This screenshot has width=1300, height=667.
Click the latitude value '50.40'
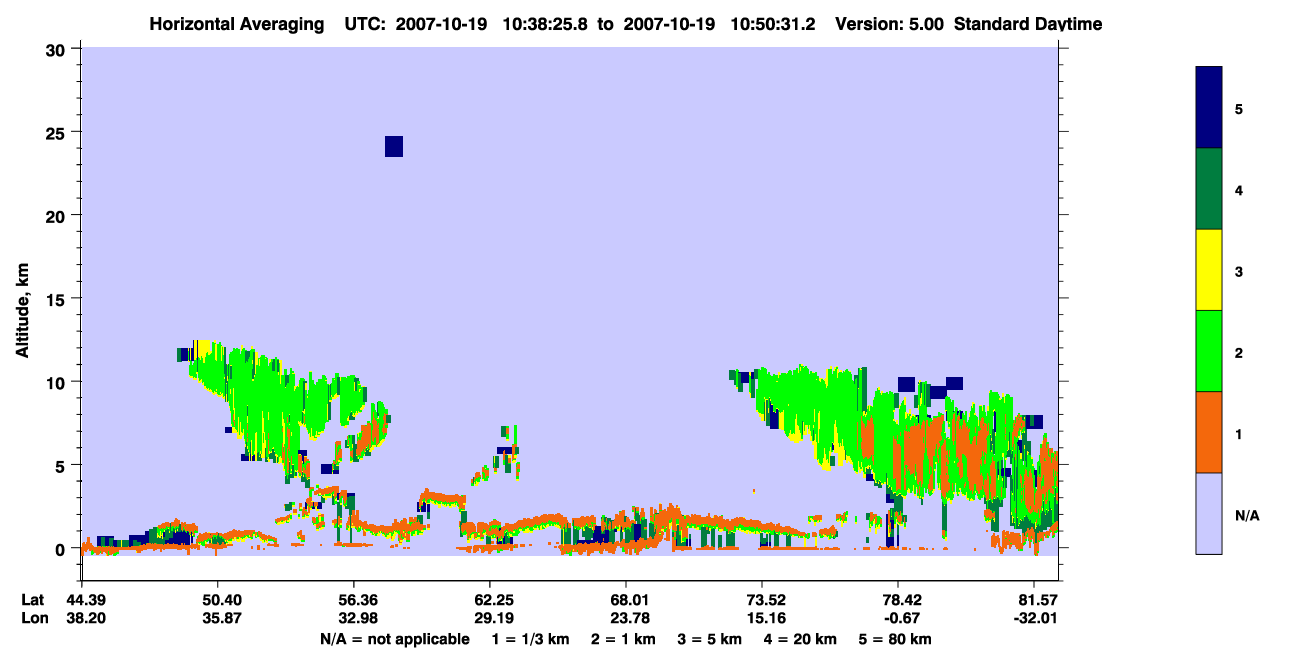(x=218, y=600)
